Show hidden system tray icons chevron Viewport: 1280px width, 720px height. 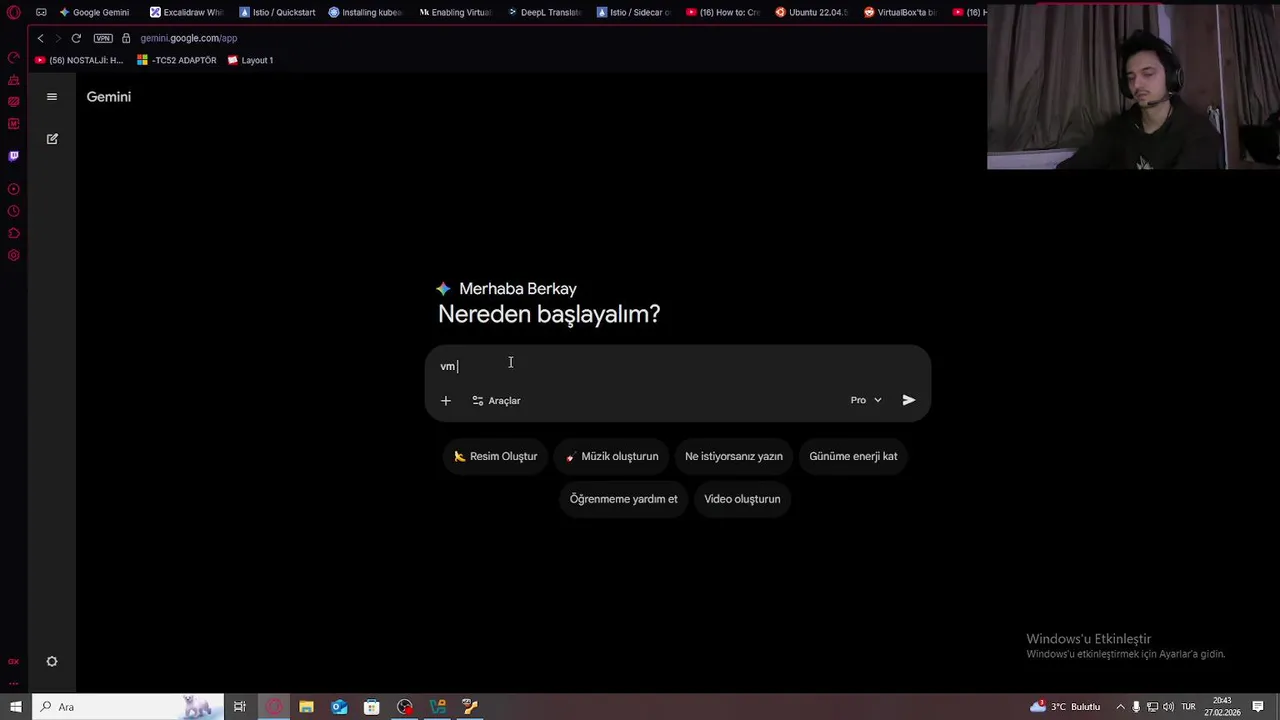click(x=1120, y=707)
